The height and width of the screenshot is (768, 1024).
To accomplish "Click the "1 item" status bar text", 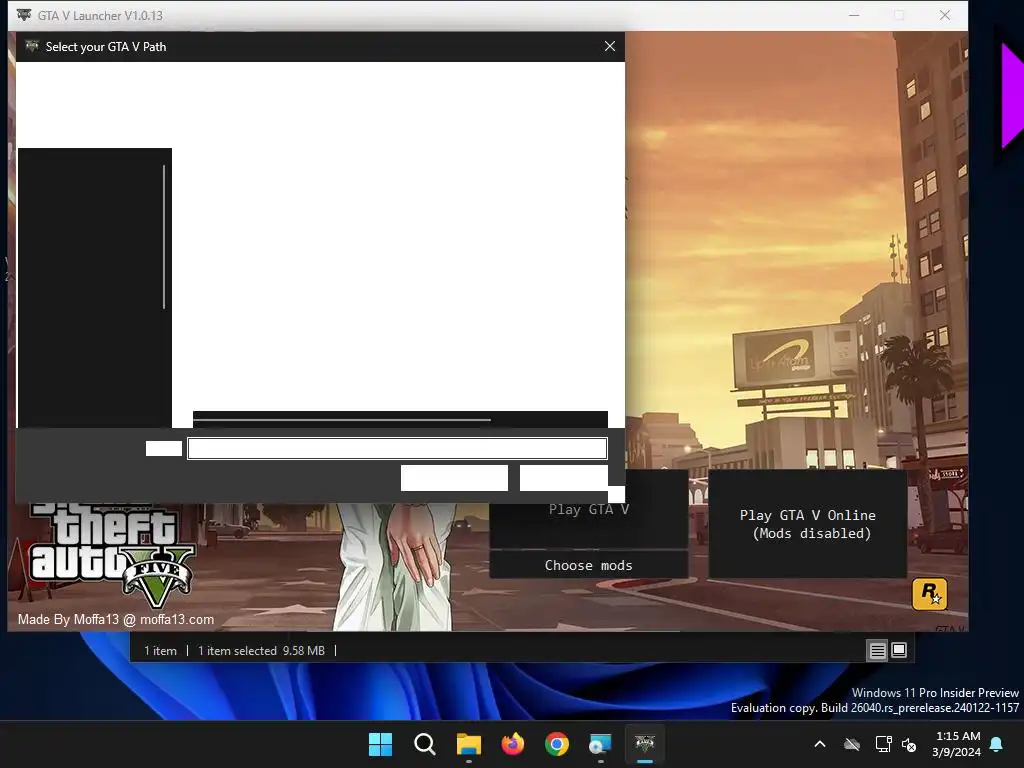I will 160,650.
